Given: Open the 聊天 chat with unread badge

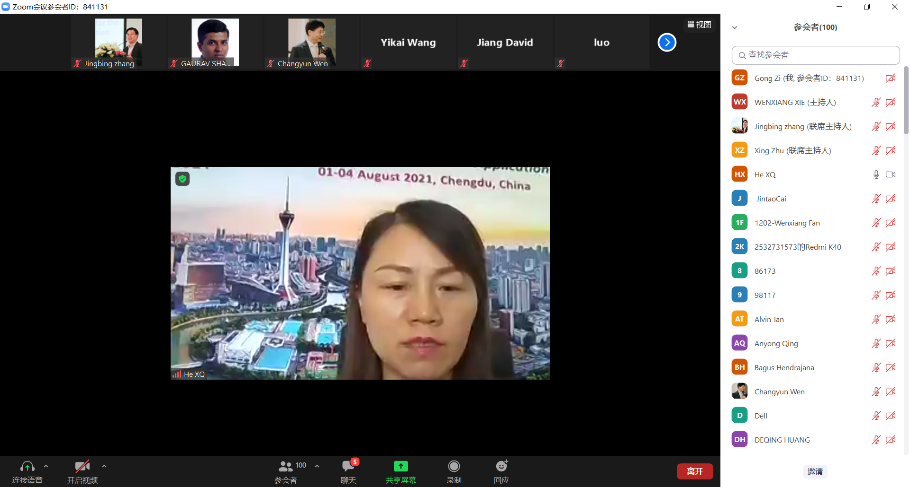Looking at the screenshot, I should [x=348, y=471].
